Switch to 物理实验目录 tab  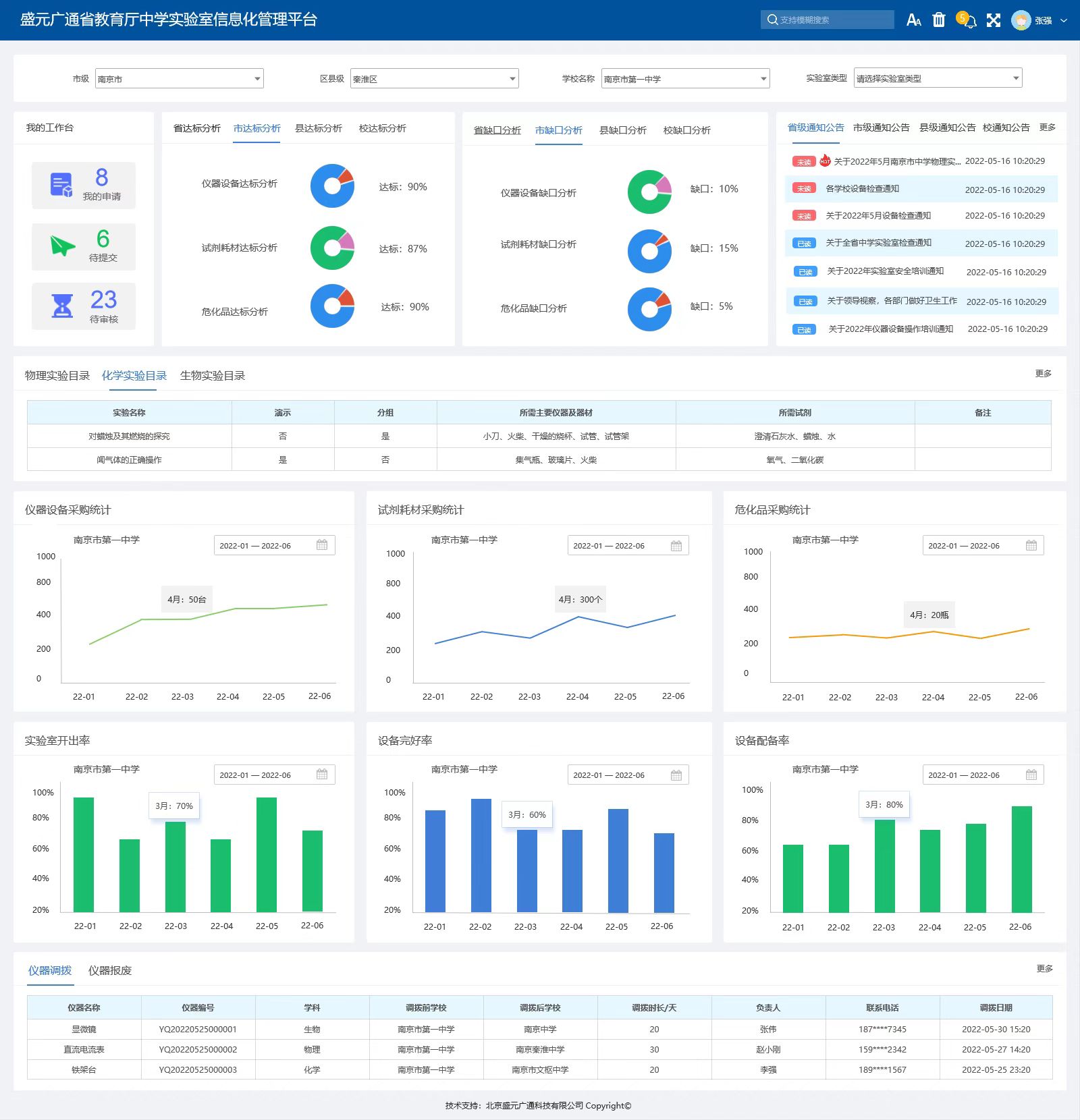57,376
